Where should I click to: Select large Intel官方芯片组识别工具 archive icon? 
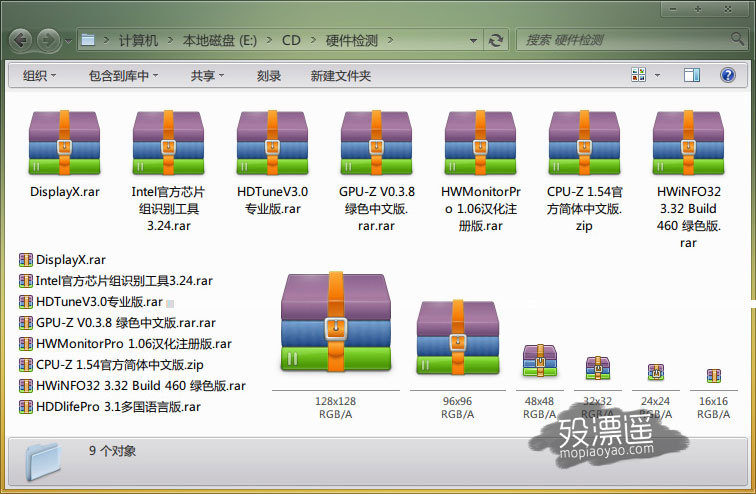click(168, 143)
